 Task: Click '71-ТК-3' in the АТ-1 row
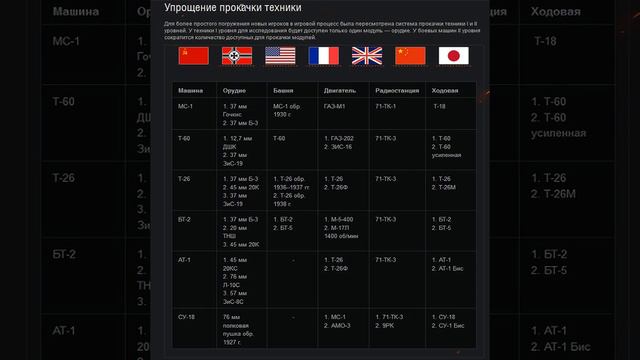click(386, 260)
